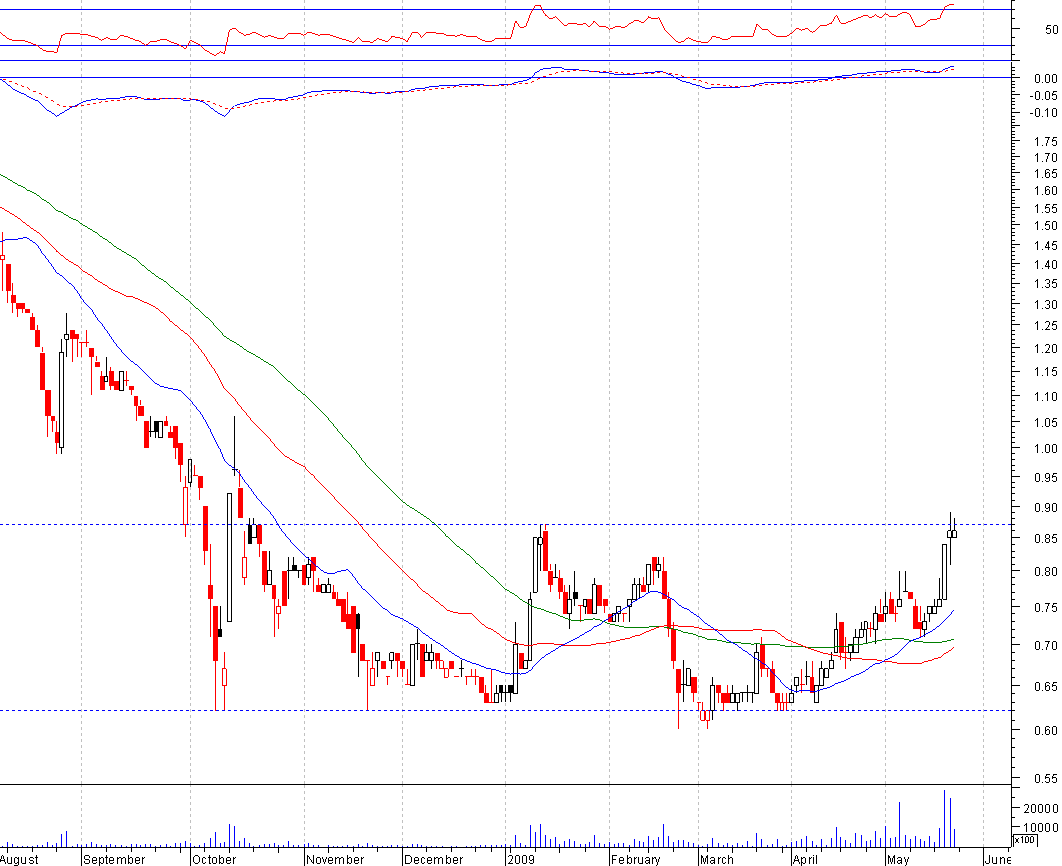1062x866 pixels.
Task: Select the 0.90 price axis label
Action: pos(1046,508)
